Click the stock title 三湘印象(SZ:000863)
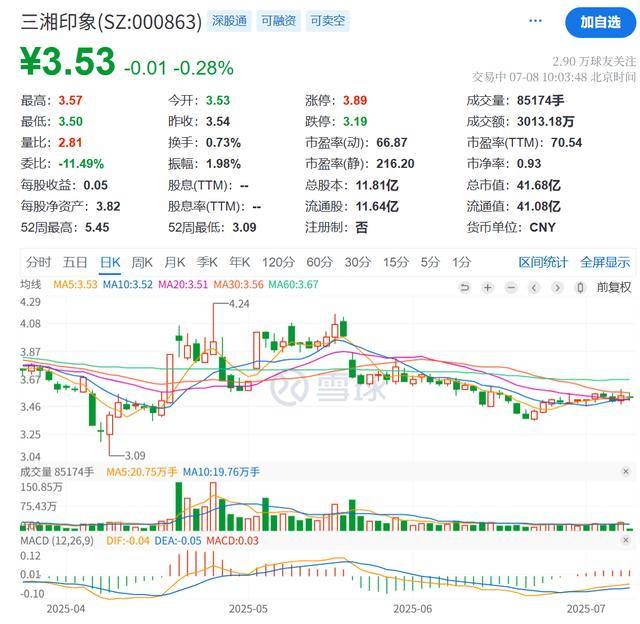The height and width of the screenshot is (624, 640). (111, 22)
